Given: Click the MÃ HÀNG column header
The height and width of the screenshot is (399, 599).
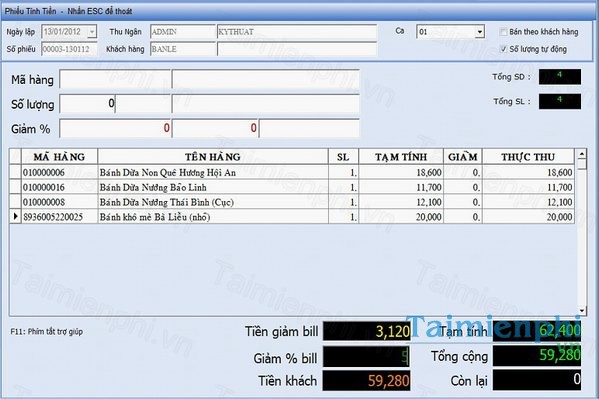Looking at the screenshot, I should [x=59, y=157].
